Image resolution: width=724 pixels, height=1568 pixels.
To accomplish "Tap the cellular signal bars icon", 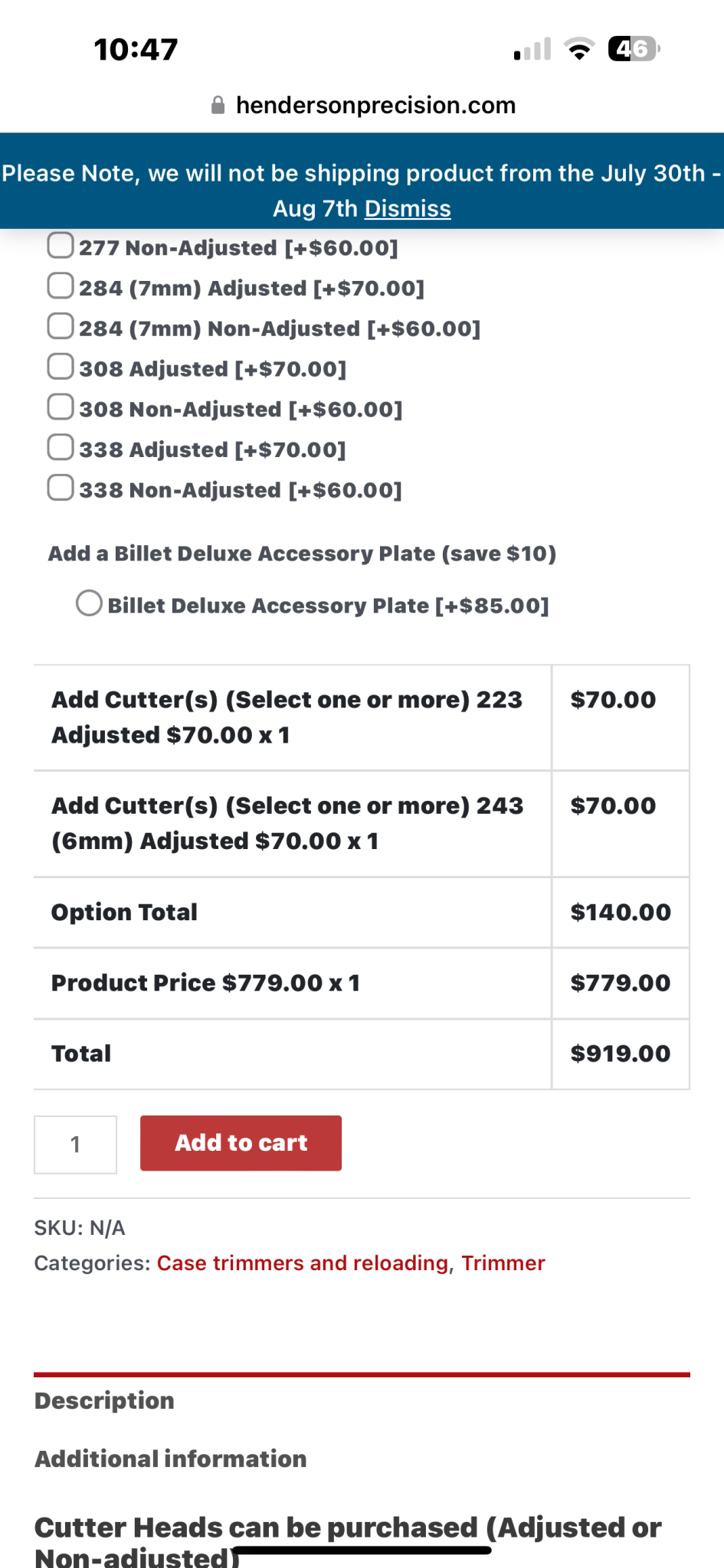I will (532, 49).
